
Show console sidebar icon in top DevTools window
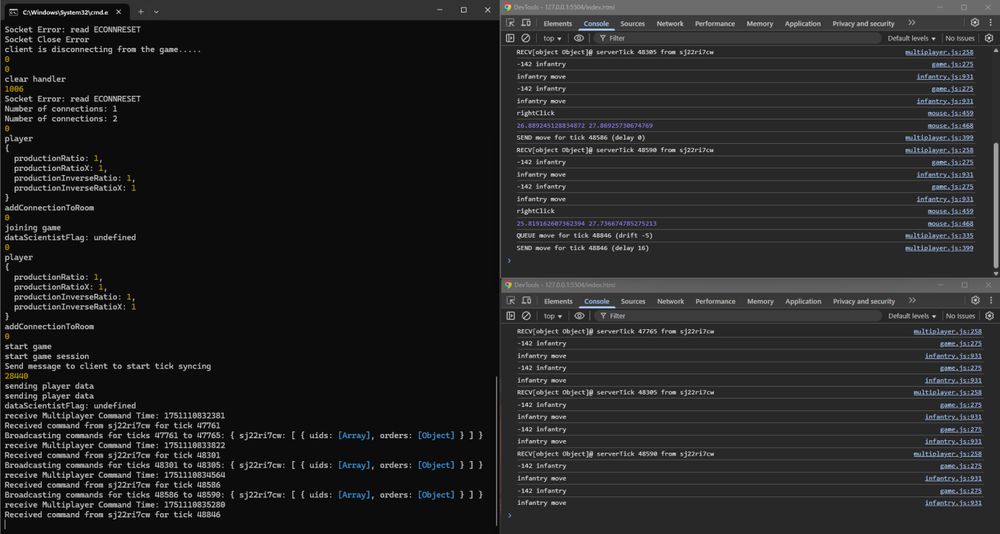(x=510, y=38)
